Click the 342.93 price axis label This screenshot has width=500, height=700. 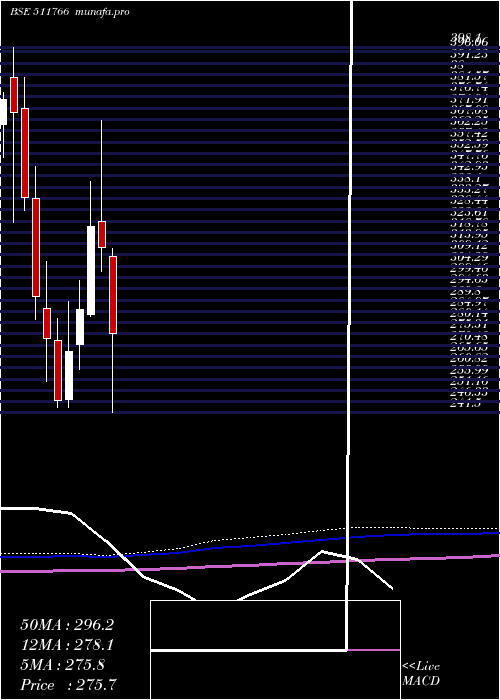click(x=469, y=167)
